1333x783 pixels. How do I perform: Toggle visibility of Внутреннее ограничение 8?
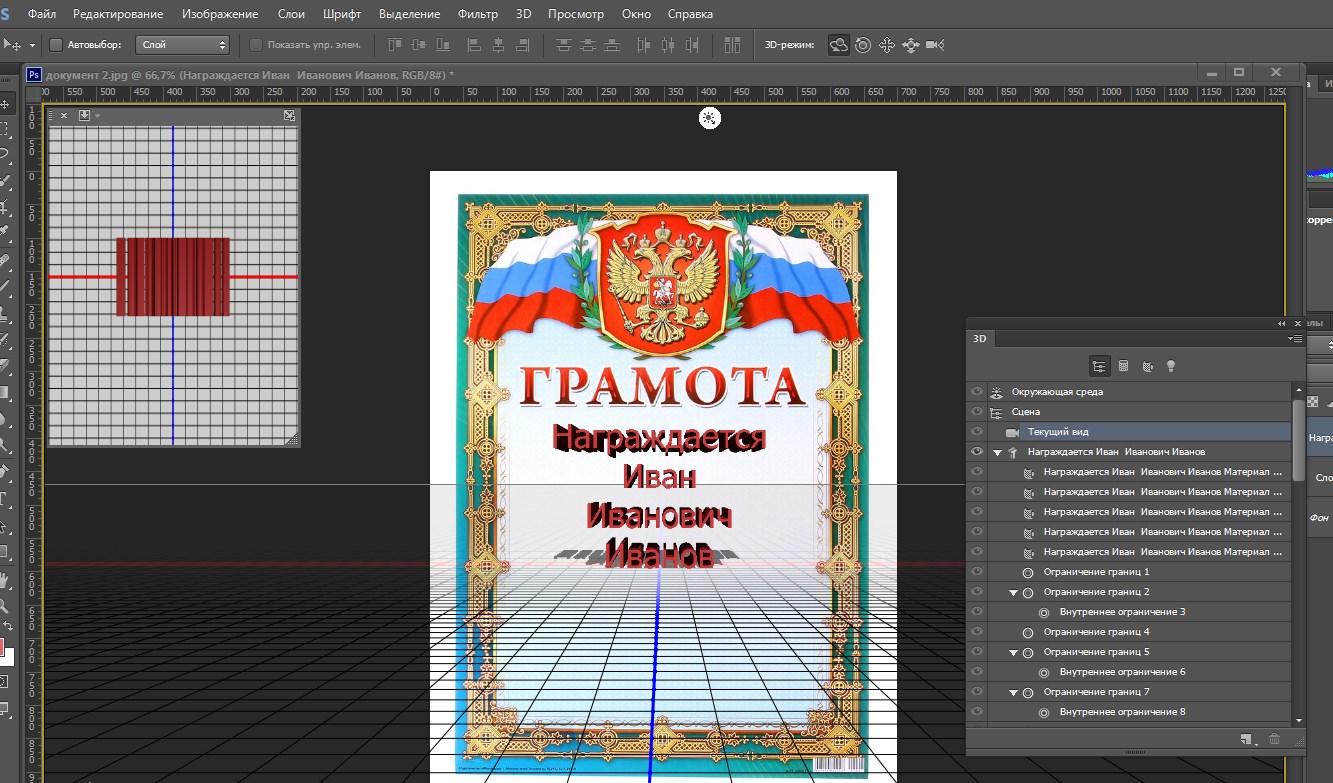click(x=977, y=711)
